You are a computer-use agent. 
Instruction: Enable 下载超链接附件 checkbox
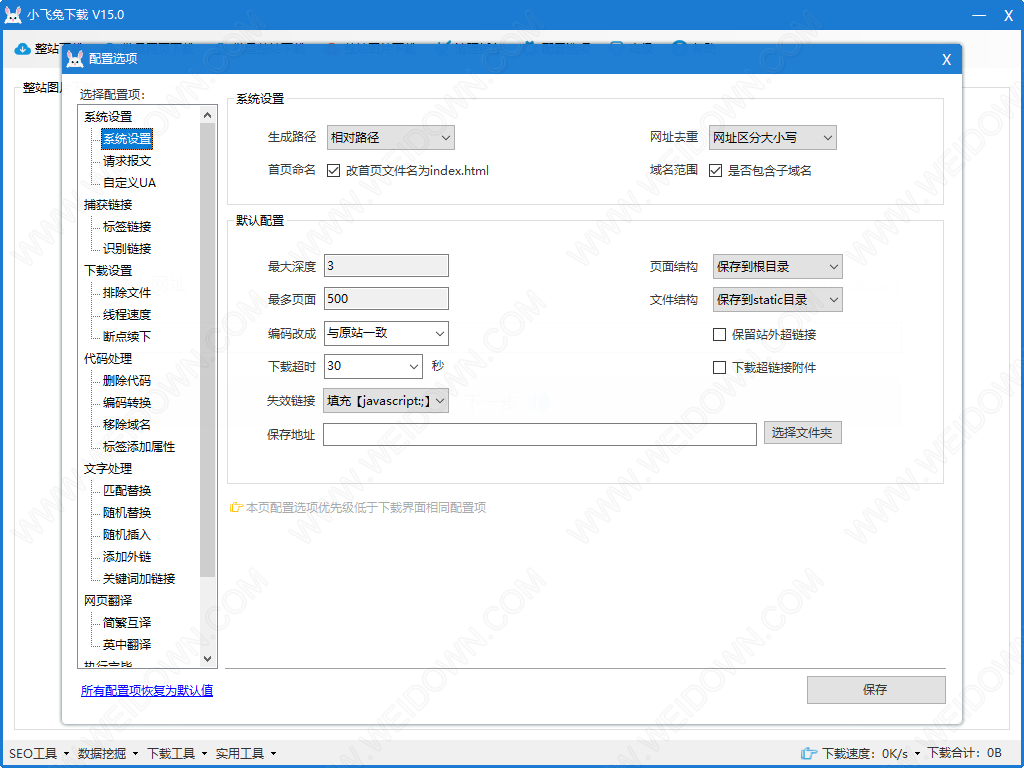720,368
